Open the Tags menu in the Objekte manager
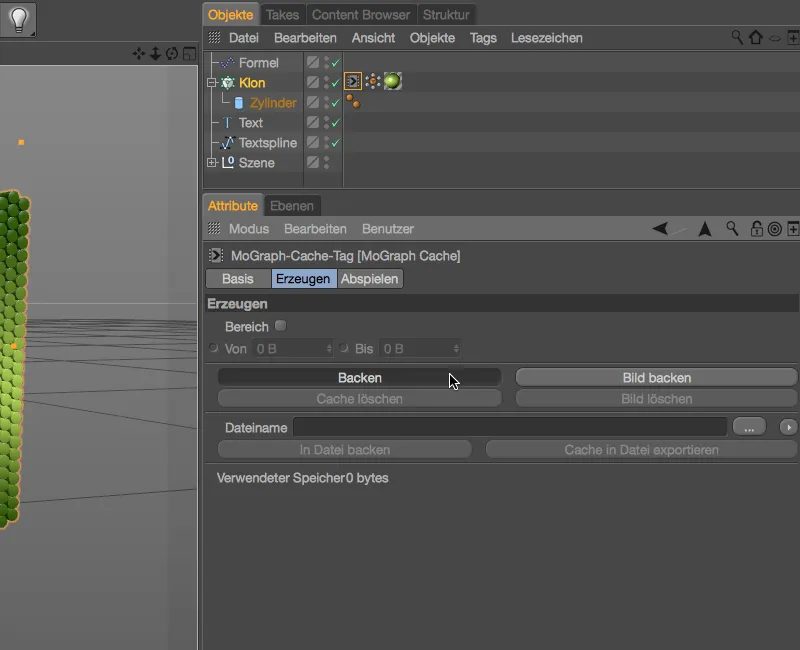 click(483, 38)
